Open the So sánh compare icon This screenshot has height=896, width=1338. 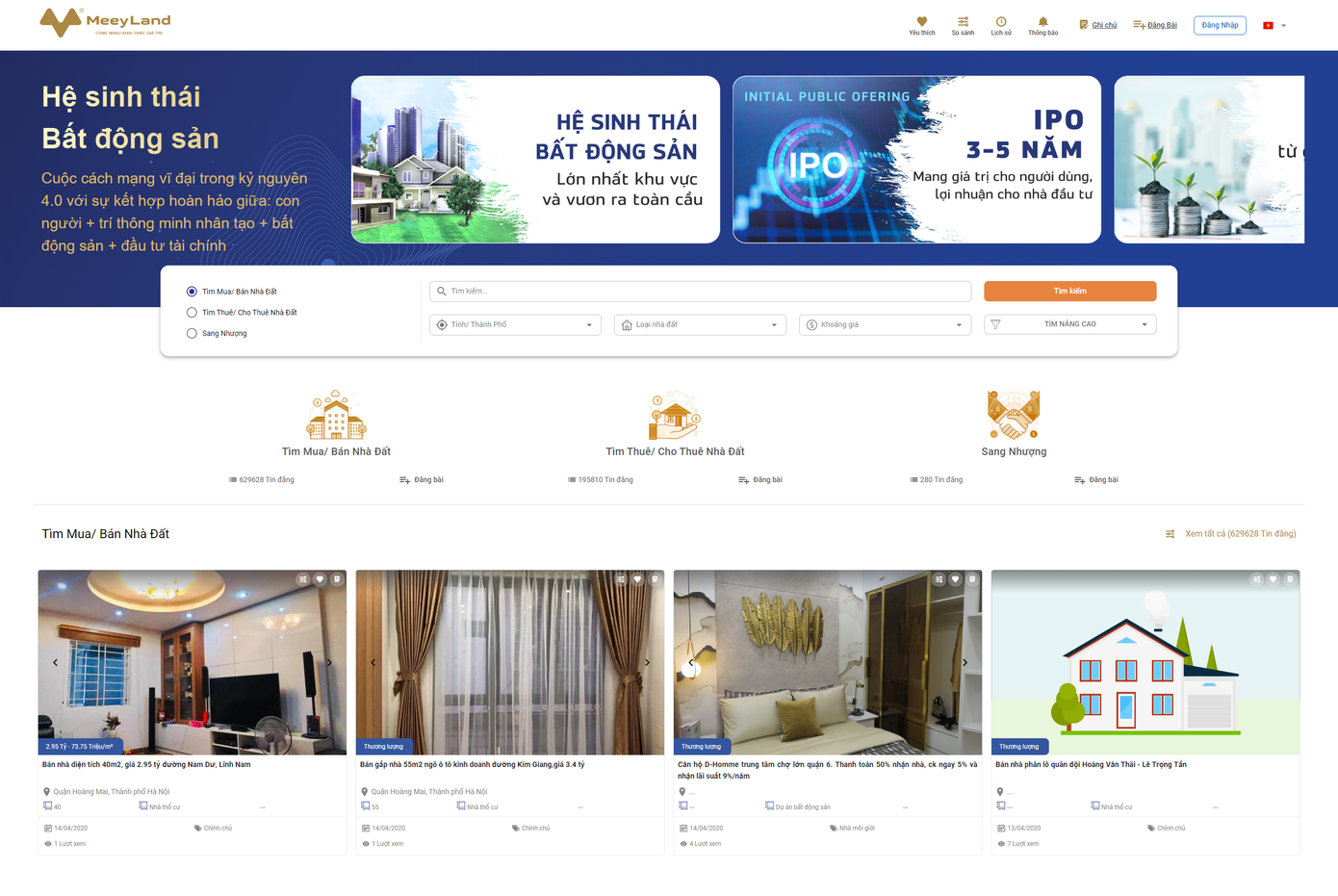pos(963,22)
